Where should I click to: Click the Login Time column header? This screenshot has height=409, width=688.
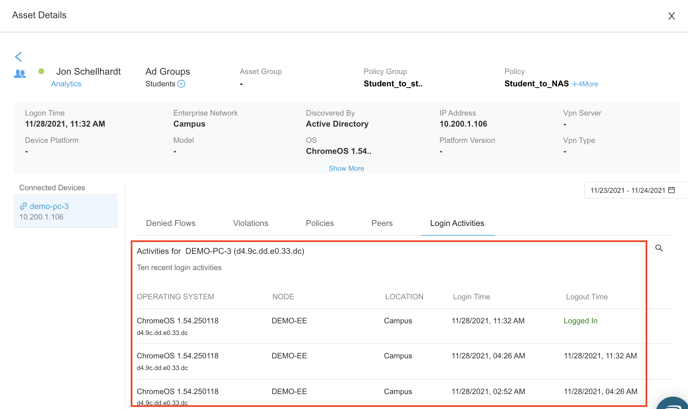tap(471, 297)
